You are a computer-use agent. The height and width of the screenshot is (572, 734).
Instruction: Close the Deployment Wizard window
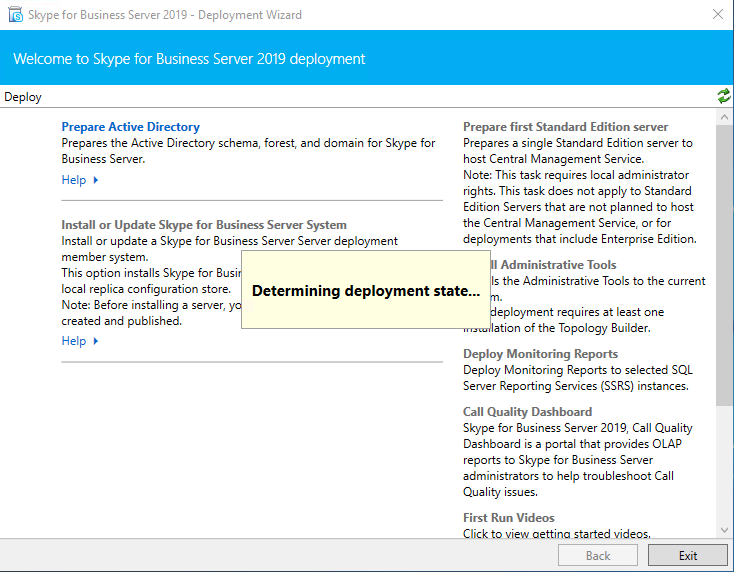pyautogui.click(x=717, y=15)
